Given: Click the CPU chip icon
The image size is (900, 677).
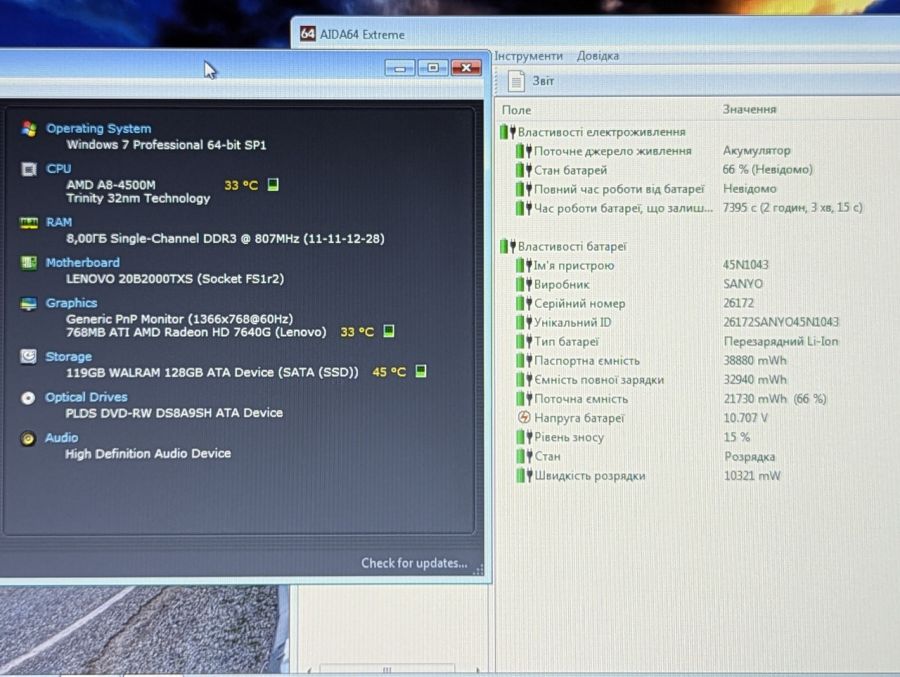Looking at the screenshot, I should 29,169.
